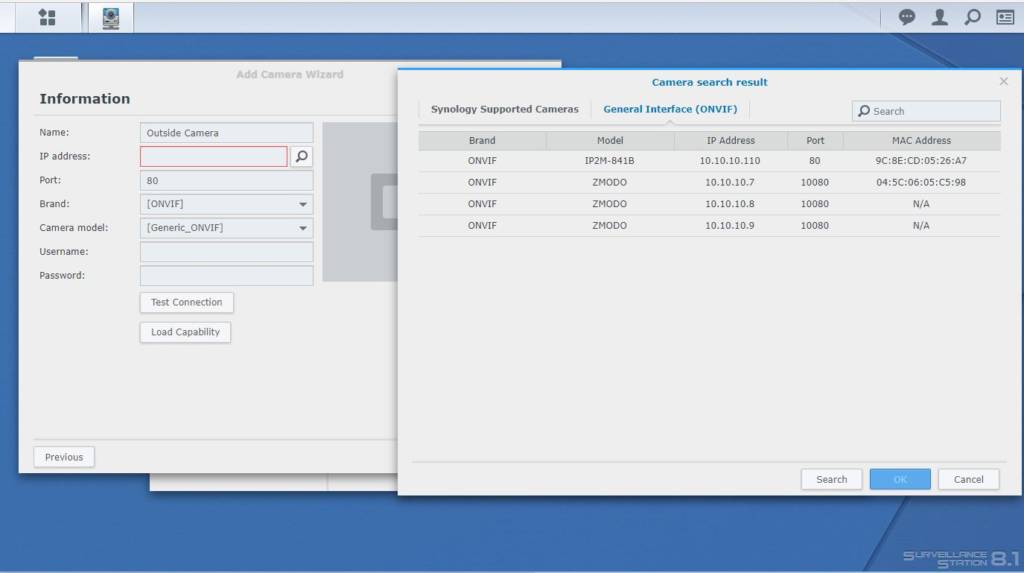Sort by the Port column header
The height and width of the screenshot is (573, 1024).
click(815, 140)
